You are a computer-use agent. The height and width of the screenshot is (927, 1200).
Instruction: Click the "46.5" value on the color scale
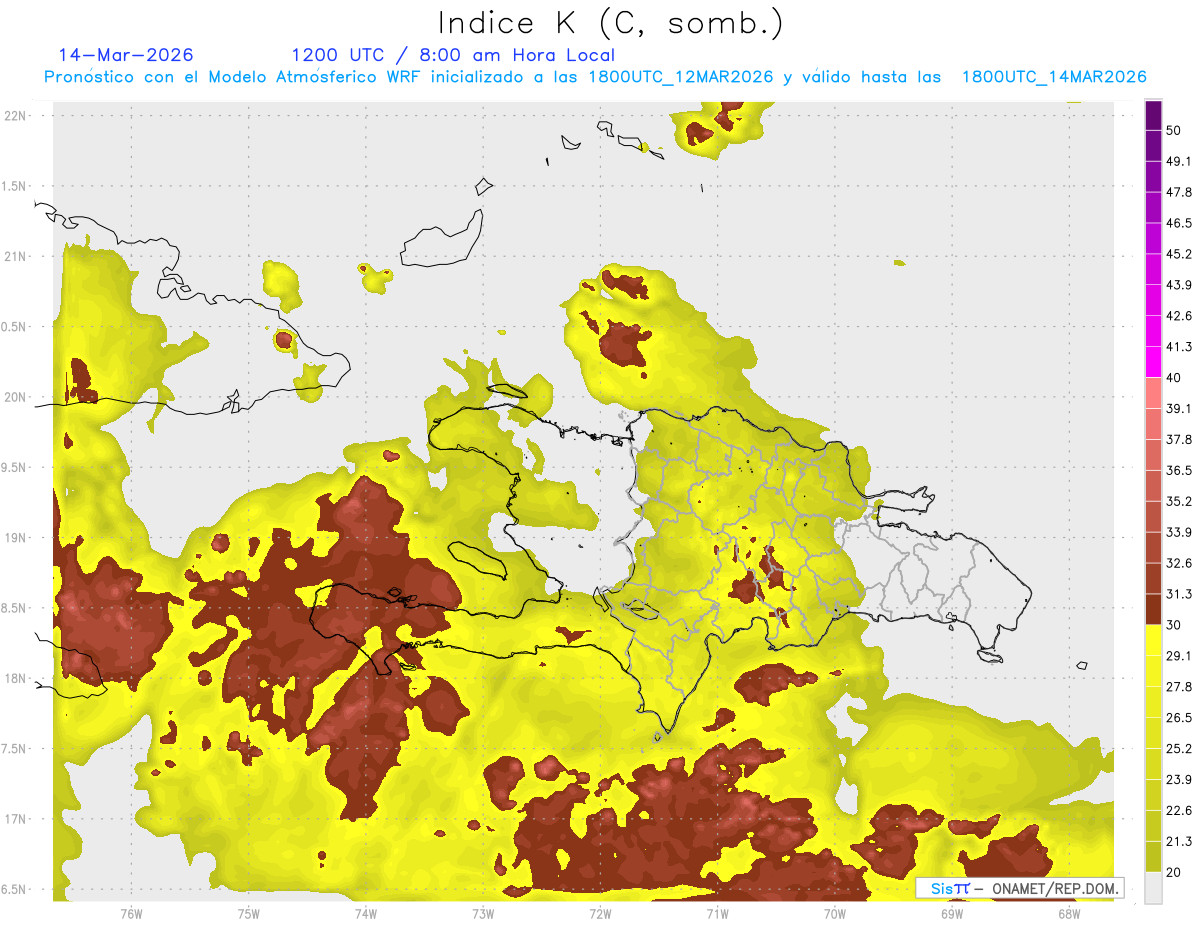pyautogui.click(x=1179, y=223)
